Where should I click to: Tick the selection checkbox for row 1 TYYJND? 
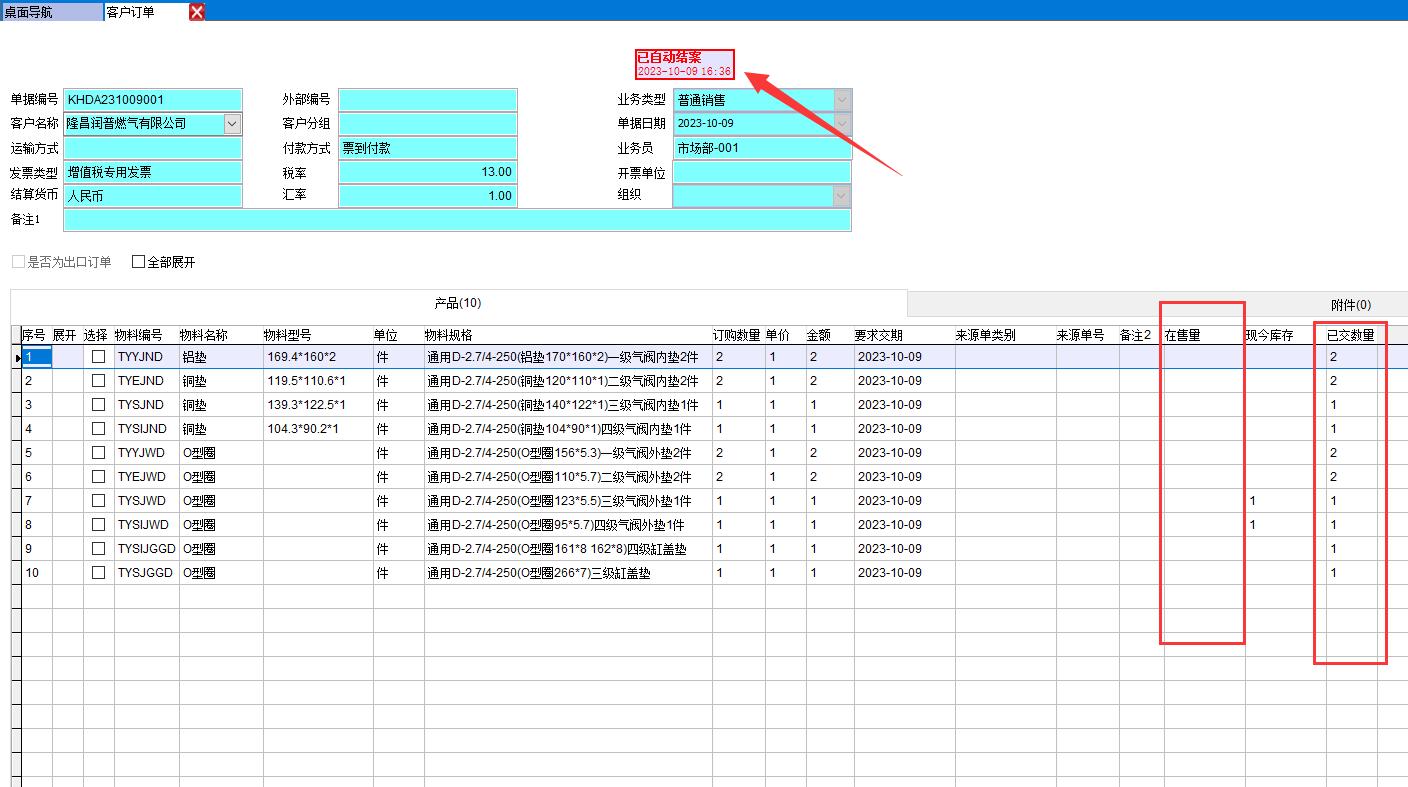pyautogui.click(x=98, y=357)
